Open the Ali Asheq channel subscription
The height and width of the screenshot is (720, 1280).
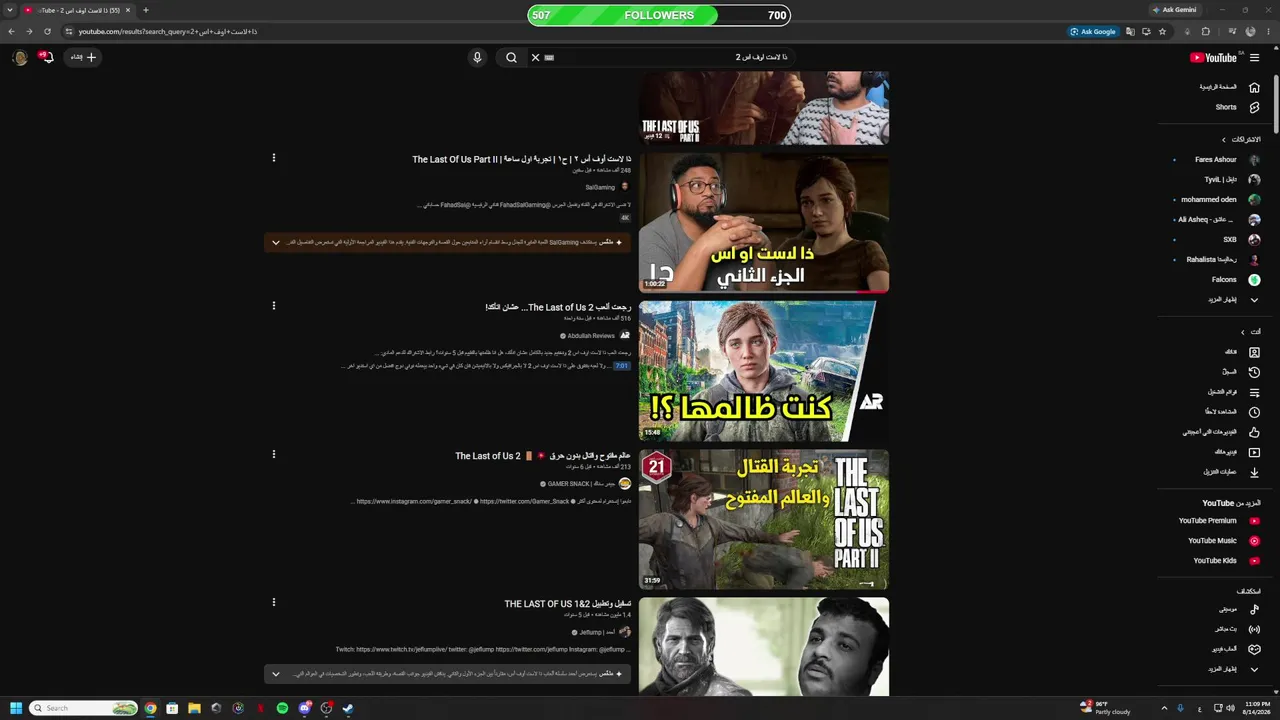pyautogui.click(x=1218, y=220)
